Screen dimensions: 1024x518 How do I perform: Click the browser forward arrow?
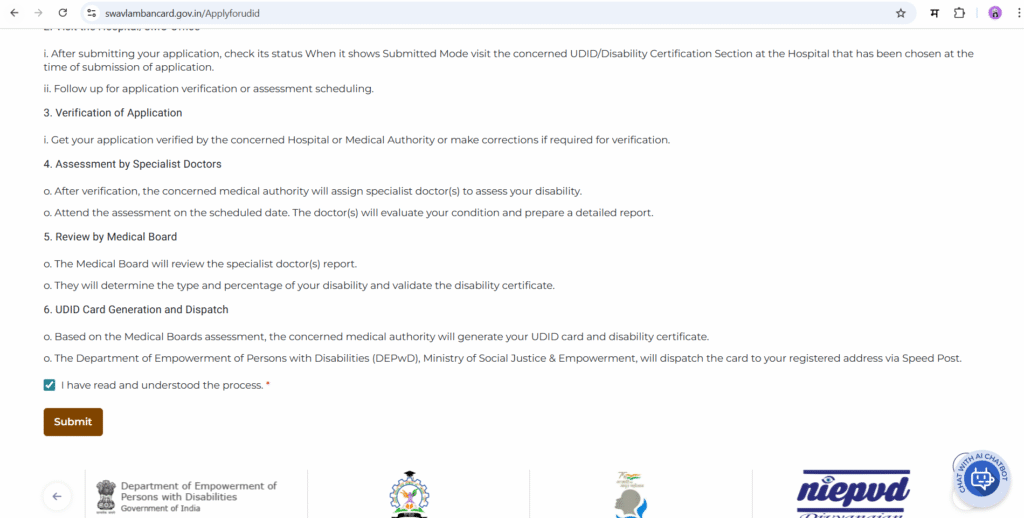tap(38, 13)
